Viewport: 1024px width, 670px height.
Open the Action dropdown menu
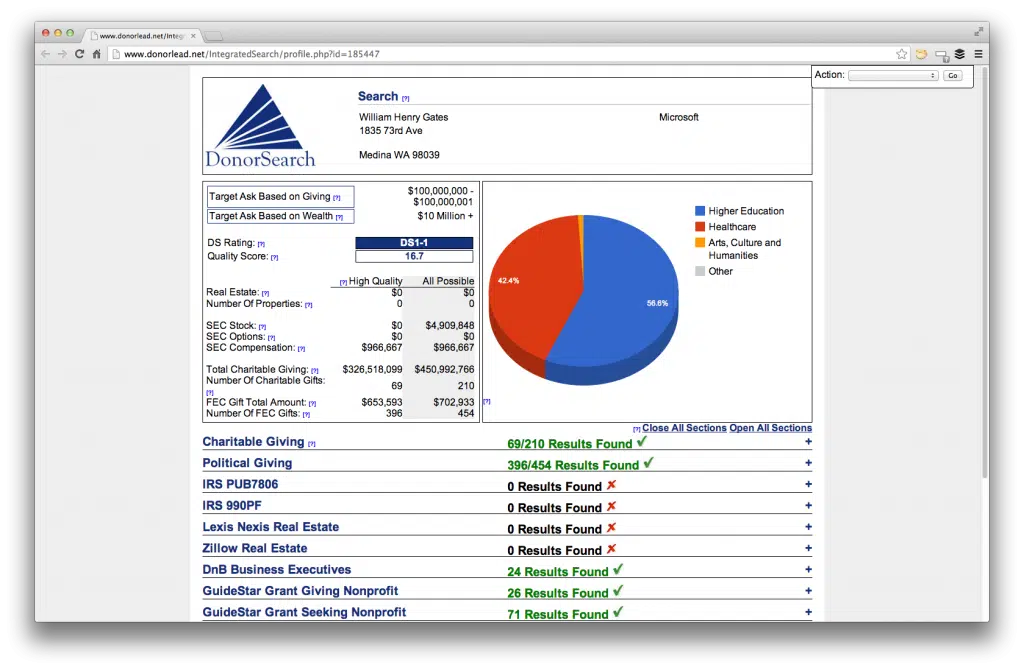[892, 76]
